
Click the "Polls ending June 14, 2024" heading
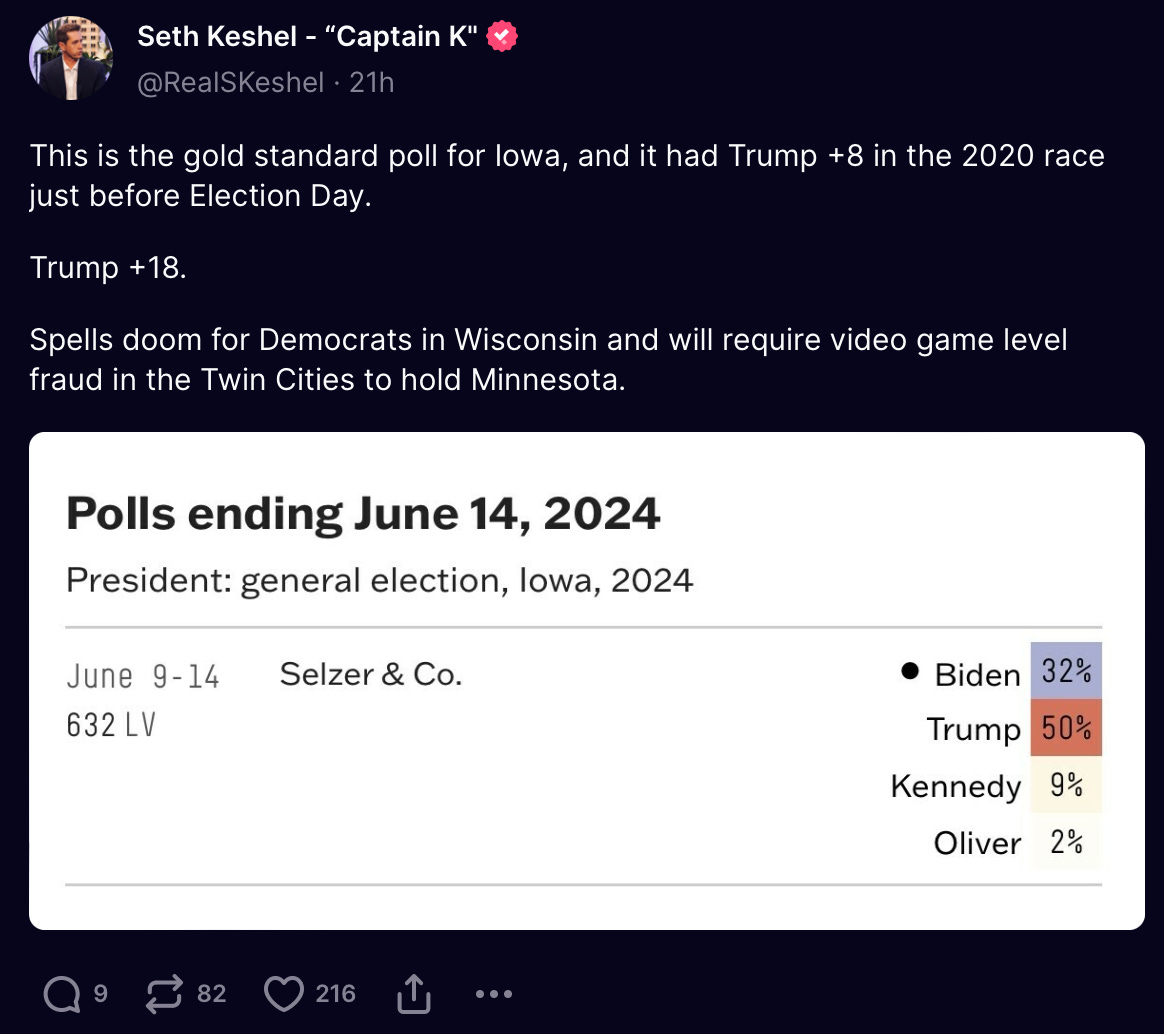pyautogui.click(x=363, y=514)
